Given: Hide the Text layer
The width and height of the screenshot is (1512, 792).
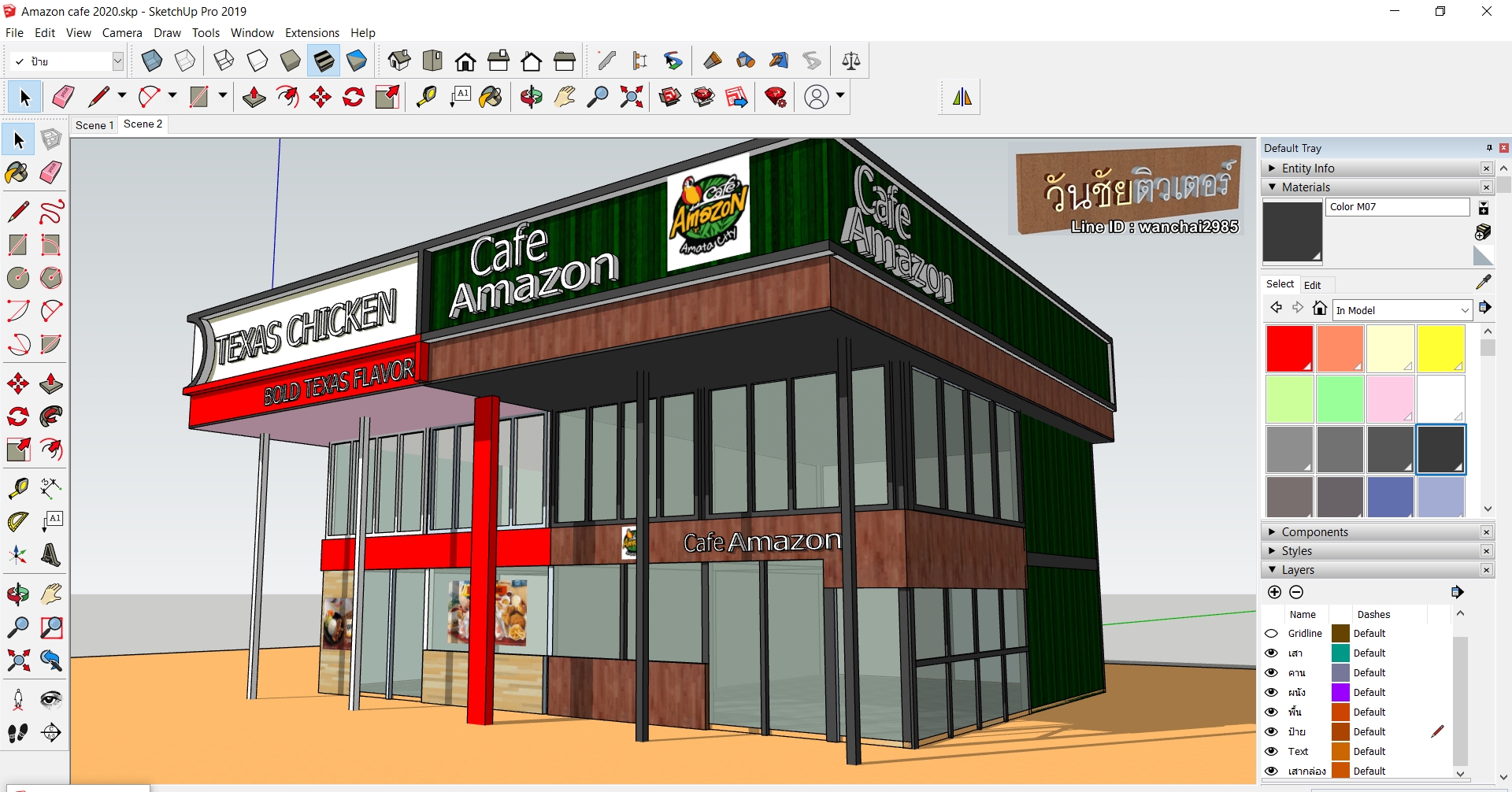Looking at the screenshot, I should [x=1271, y=752].
